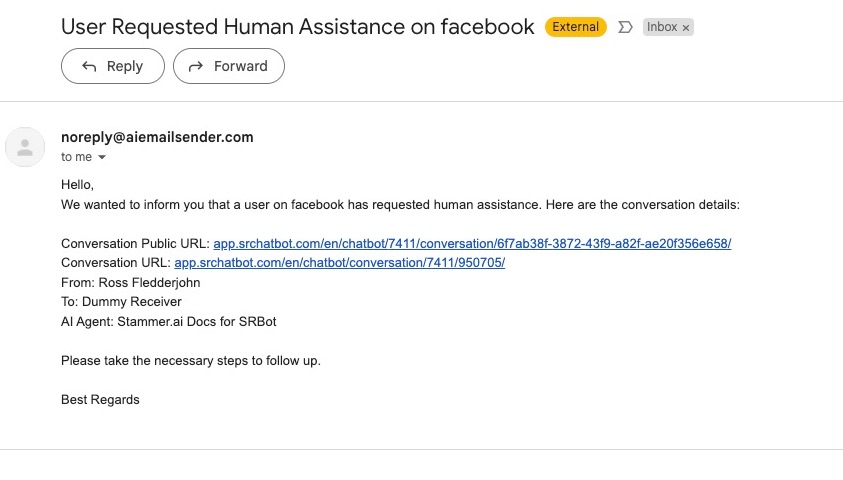Toggle the importance marker beside External

625,27
